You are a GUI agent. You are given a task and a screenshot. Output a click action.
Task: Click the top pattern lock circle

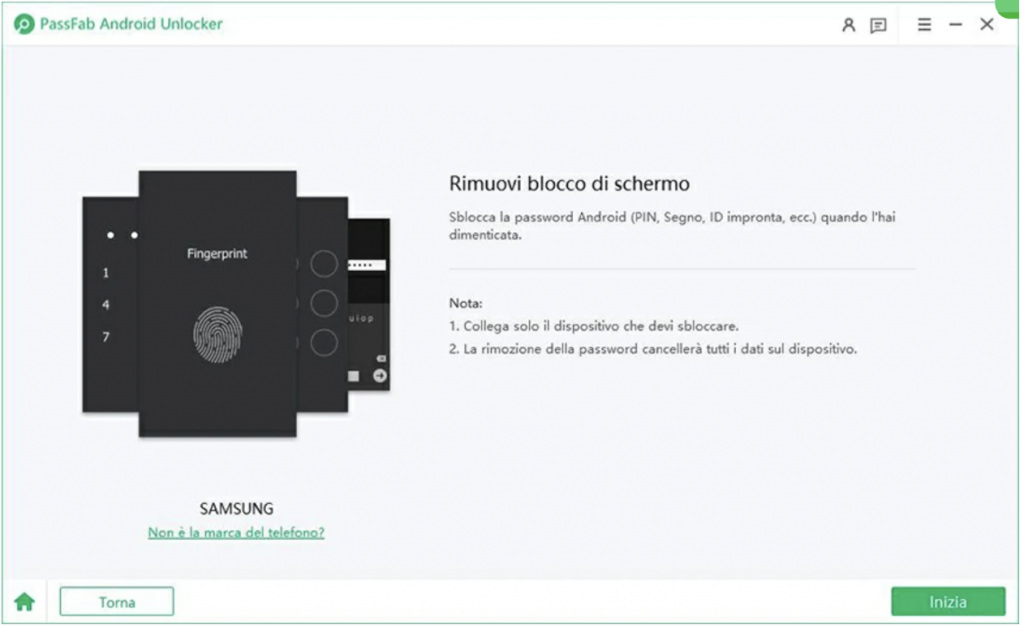324,264
